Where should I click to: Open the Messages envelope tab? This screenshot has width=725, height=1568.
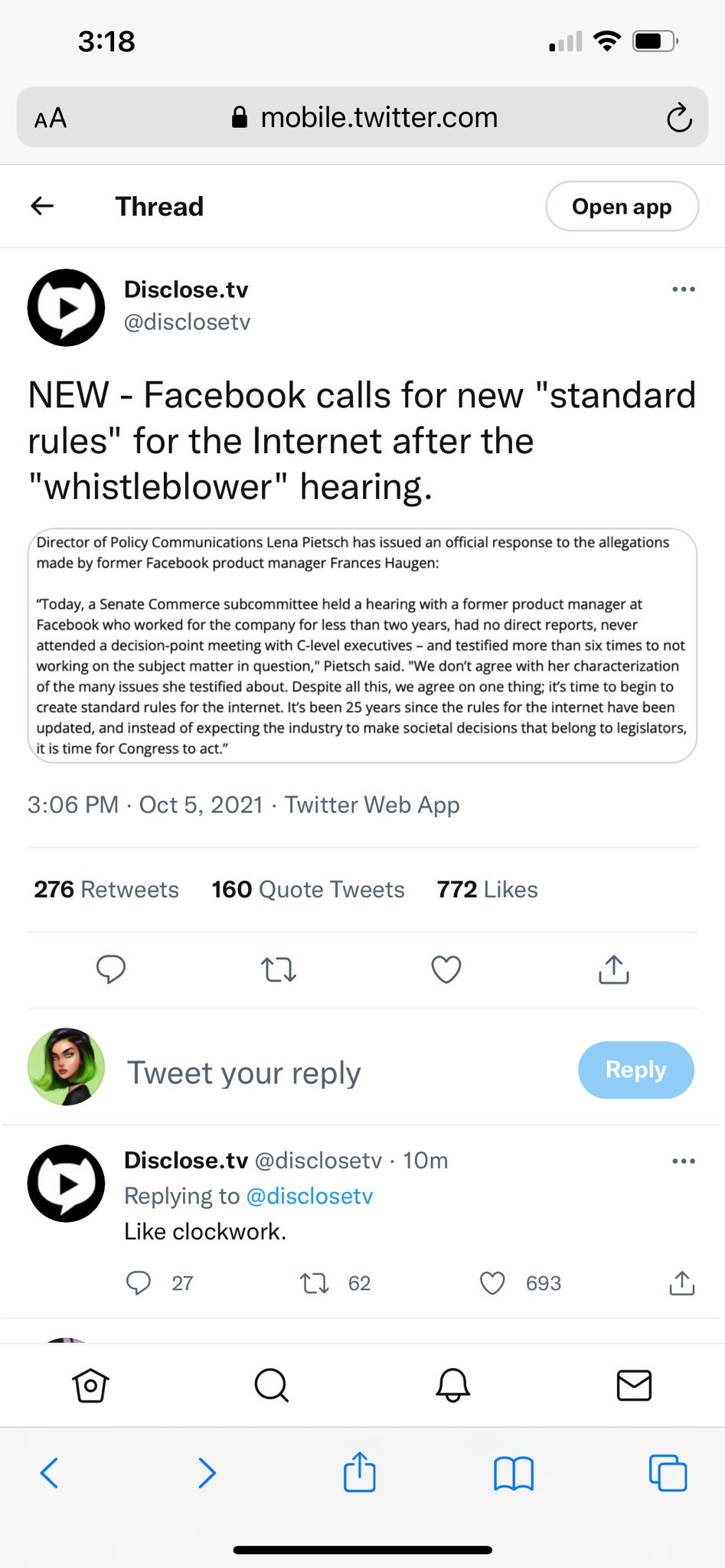coord(634,1385)
